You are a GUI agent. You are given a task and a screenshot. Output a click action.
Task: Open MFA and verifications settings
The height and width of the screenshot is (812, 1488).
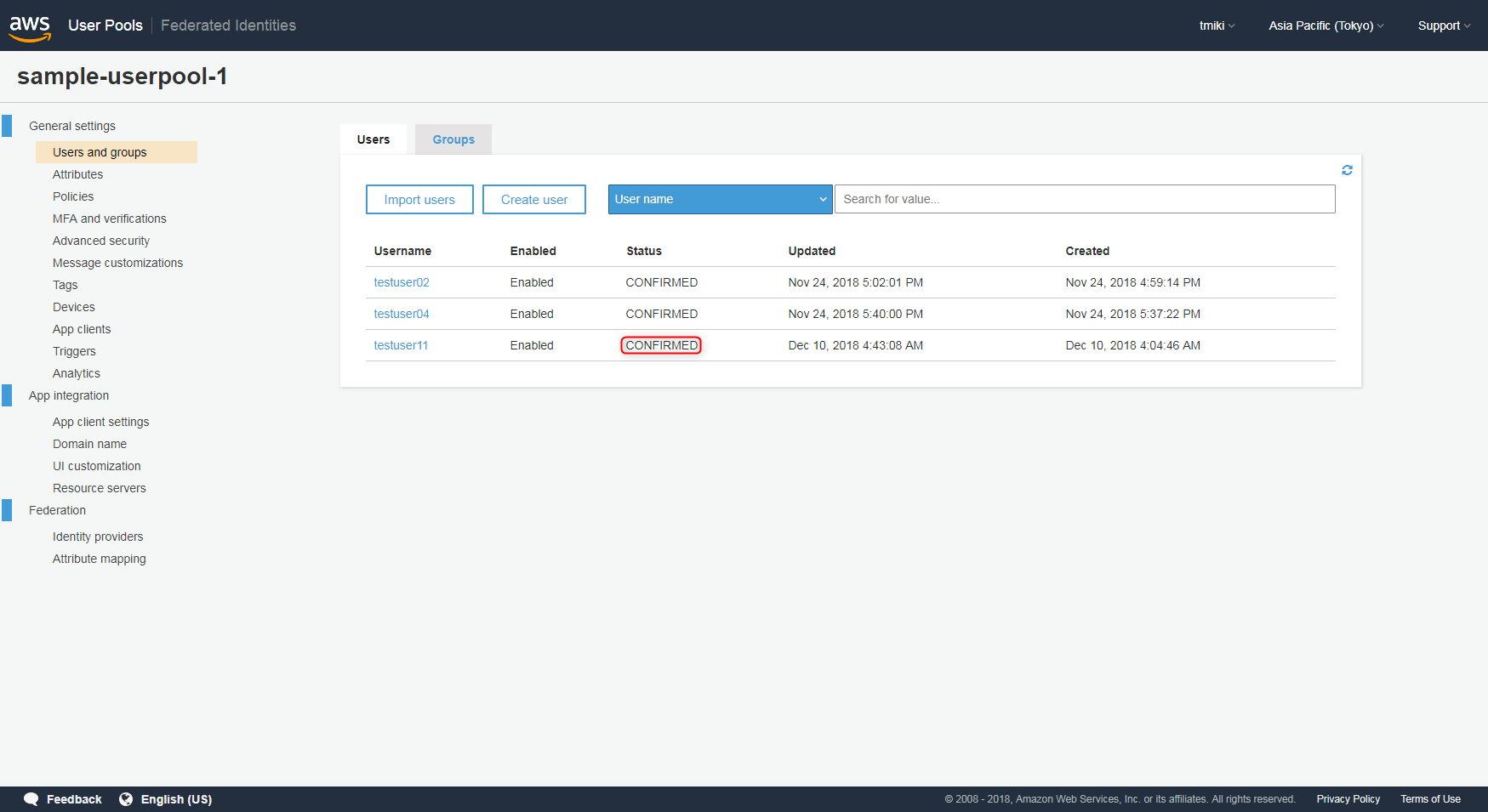point(109,218)
